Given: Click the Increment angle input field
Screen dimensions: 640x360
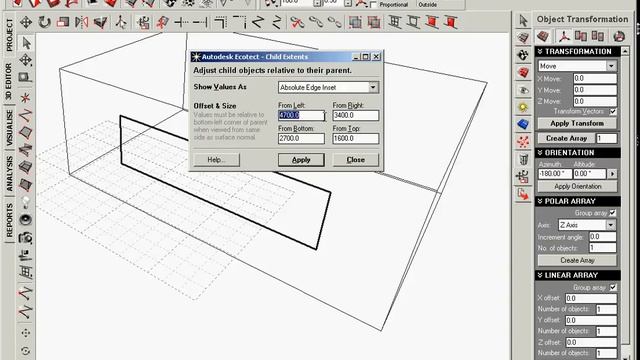Looking at the screenshot, I should 602,237.
